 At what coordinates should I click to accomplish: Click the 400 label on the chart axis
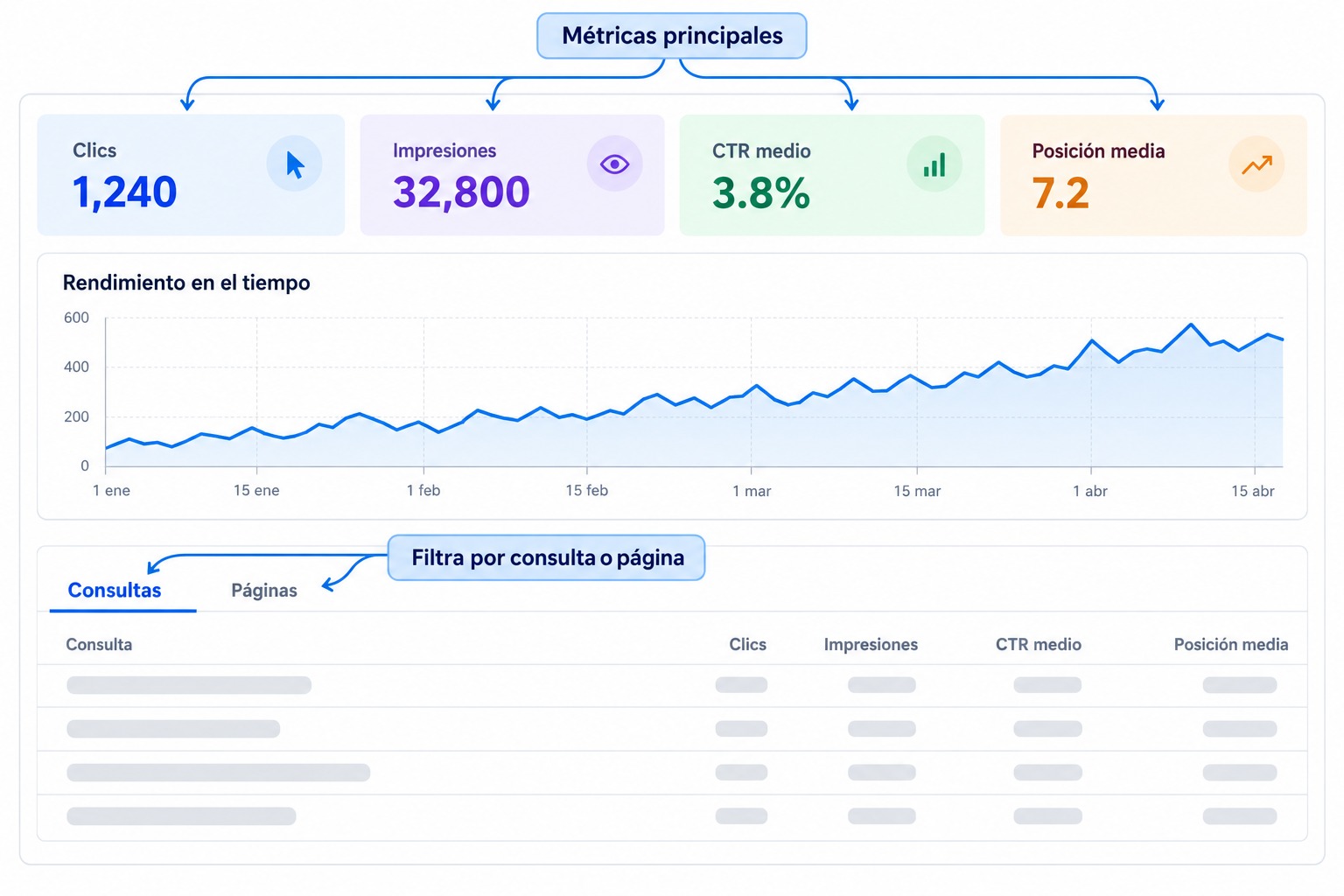76,367
